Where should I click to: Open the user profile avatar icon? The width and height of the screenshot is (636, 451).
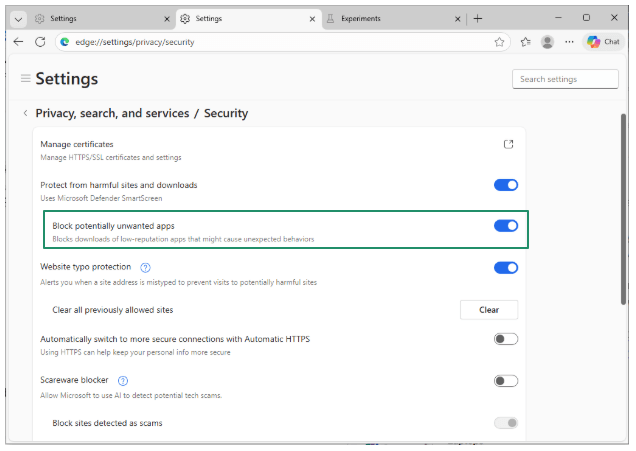(x=547, y=42)
